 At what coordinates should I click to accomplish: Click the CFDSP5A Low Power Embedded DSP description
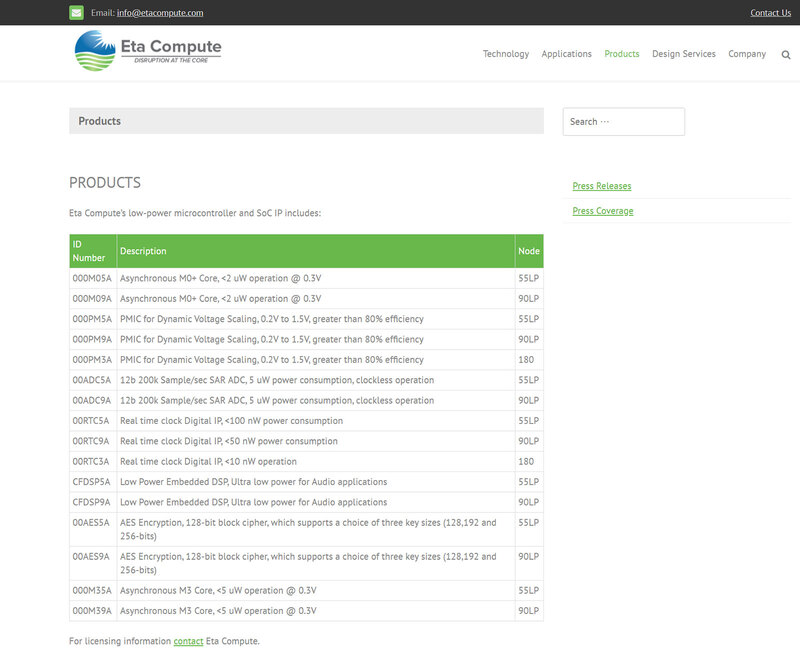click(253, 482)
